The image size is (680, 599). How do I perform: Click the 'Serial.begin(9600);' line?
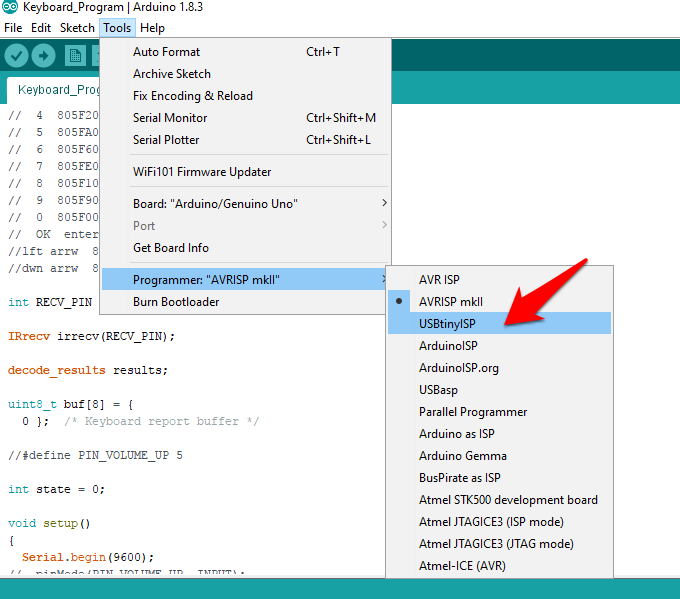tap(88, 557)
